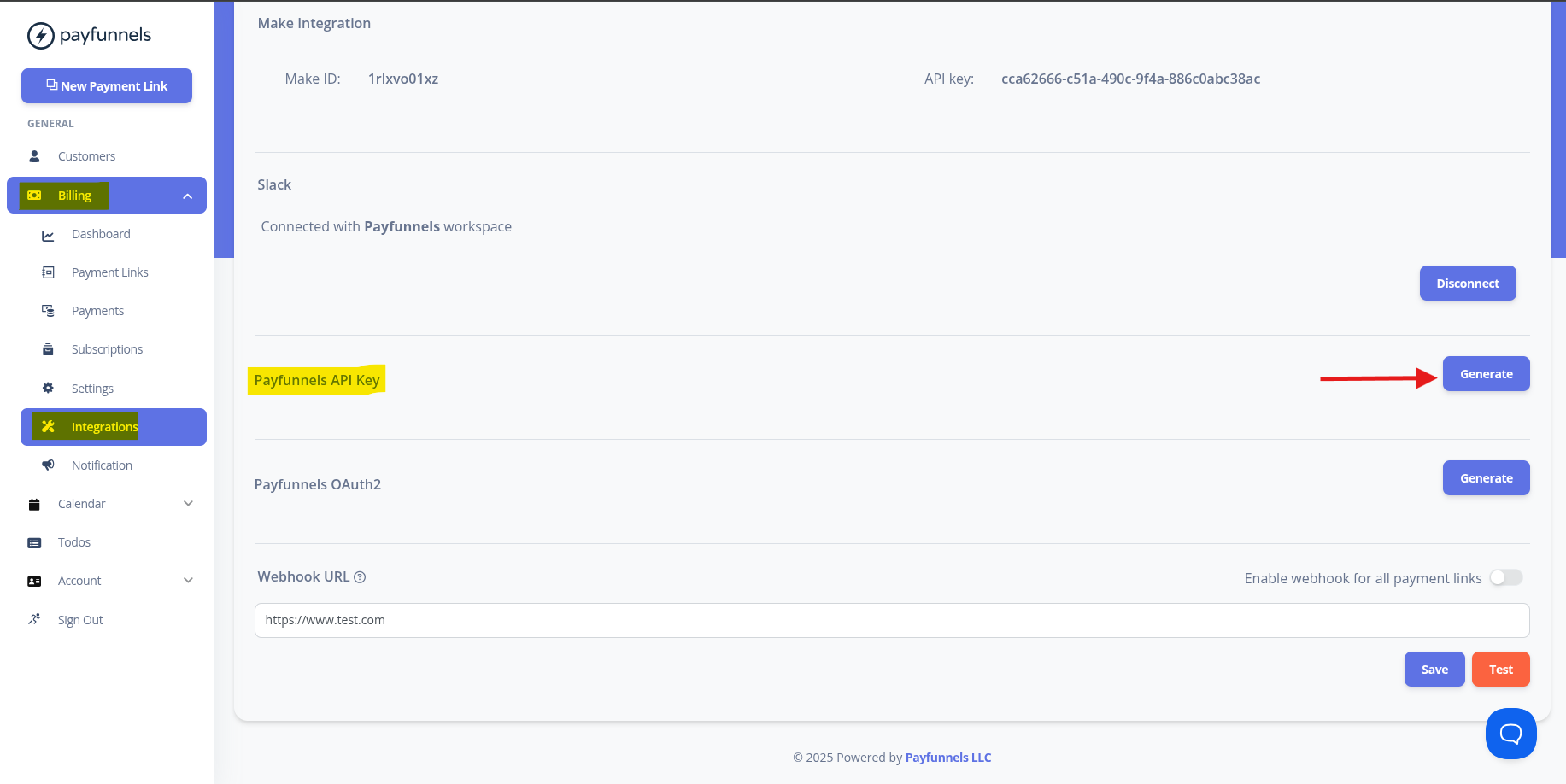
Task: Collapse the Billing menu chevron
Action: (x=187, y=196)
